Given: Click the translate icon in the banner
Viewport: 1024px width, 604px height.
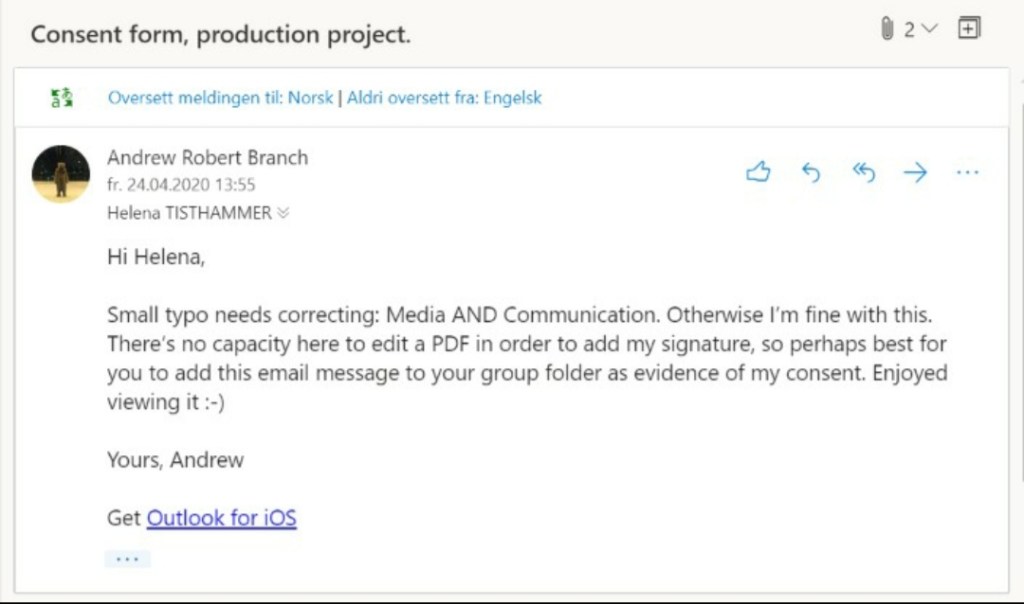Looking at the screenshot, I should (x=62, y=98).
